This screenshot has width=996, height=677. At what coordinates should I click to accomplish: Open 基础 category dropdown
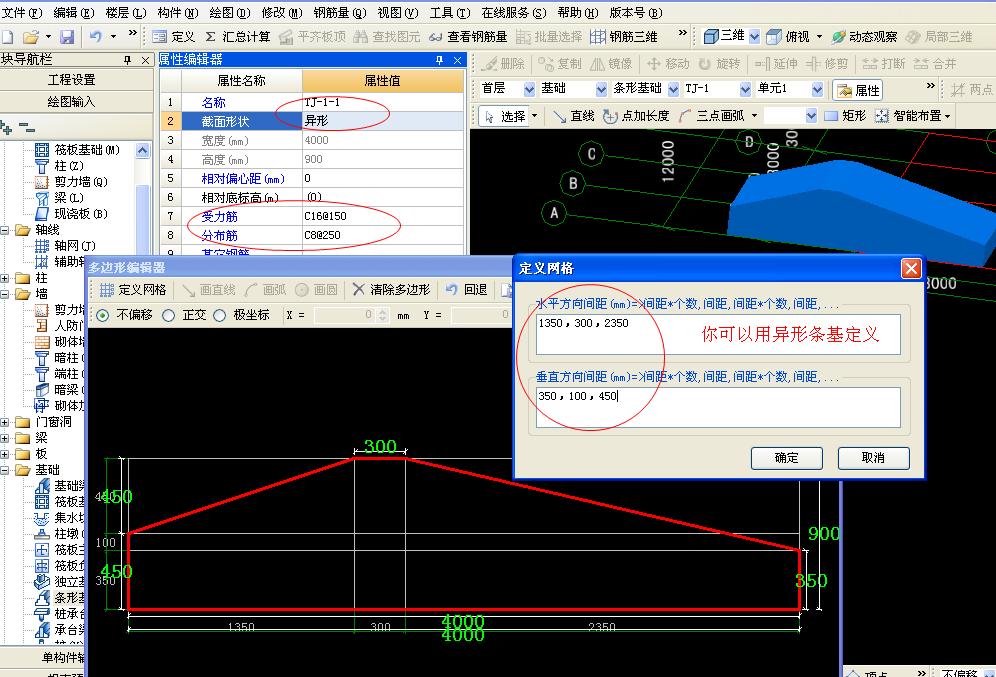[x=601, y=89]
